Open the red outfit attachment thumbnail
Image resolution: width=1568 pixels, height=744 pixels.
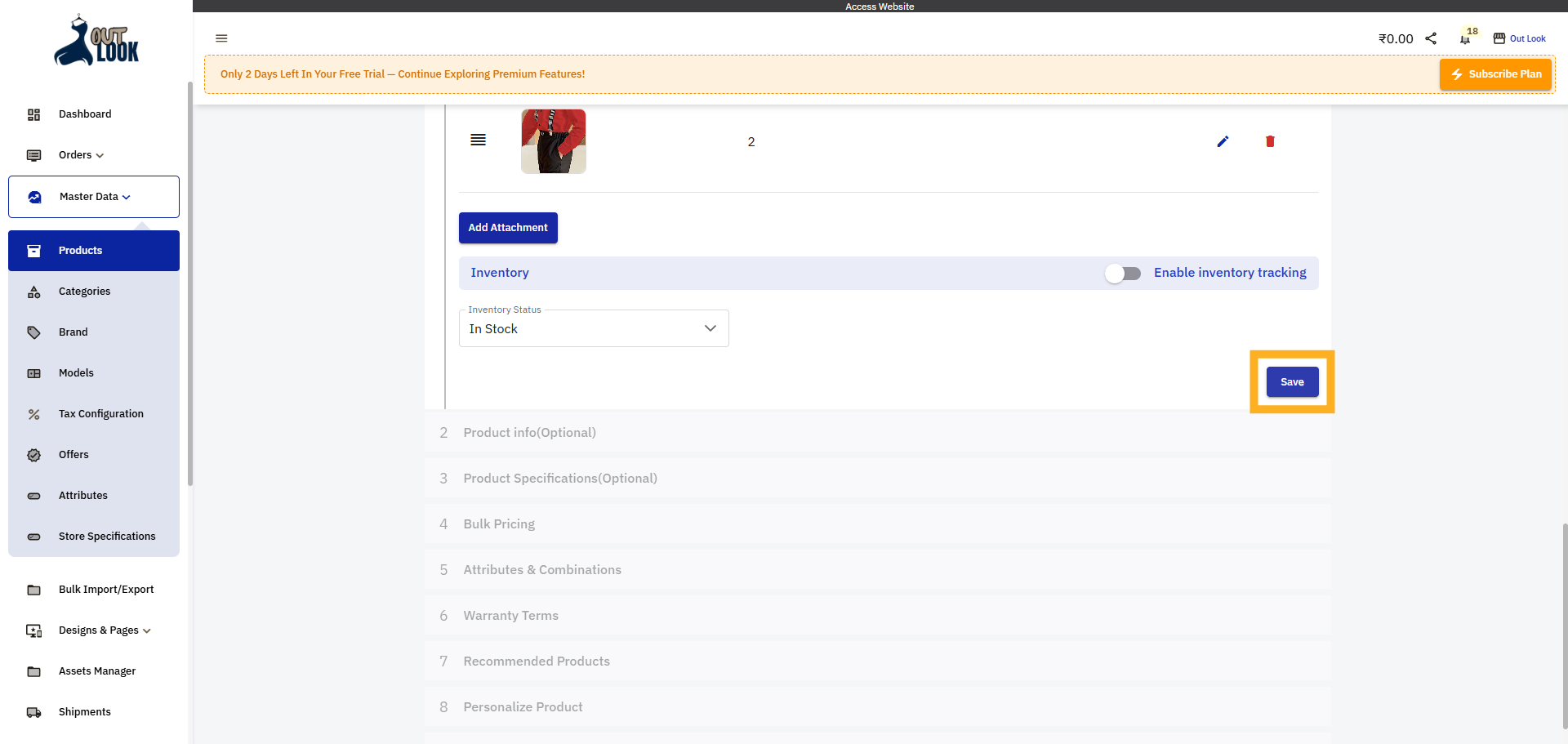point(554,141)
